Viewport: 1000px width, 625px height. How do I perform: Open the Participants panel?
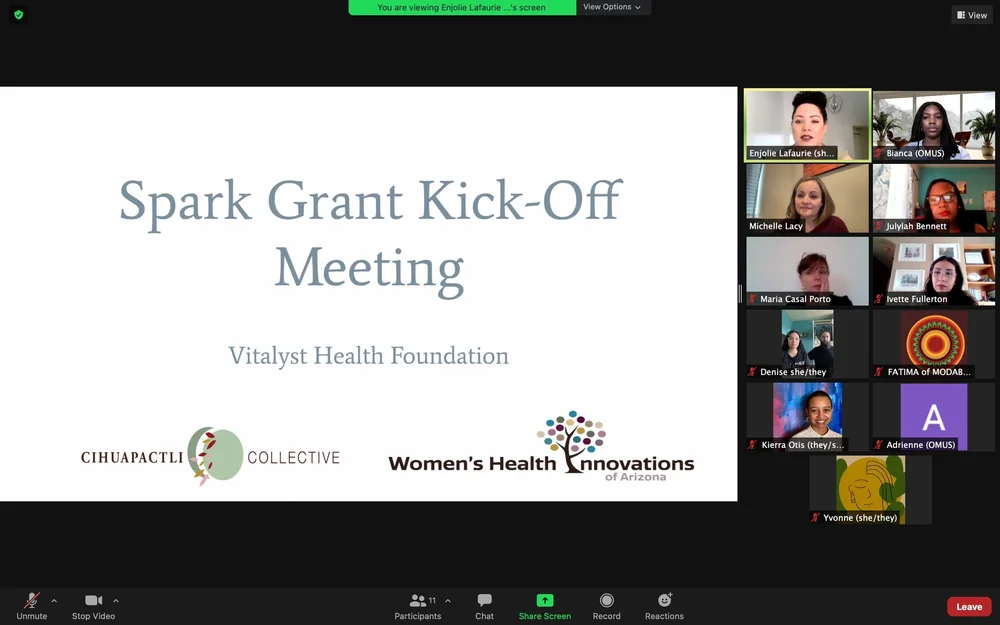click(418, 607)
